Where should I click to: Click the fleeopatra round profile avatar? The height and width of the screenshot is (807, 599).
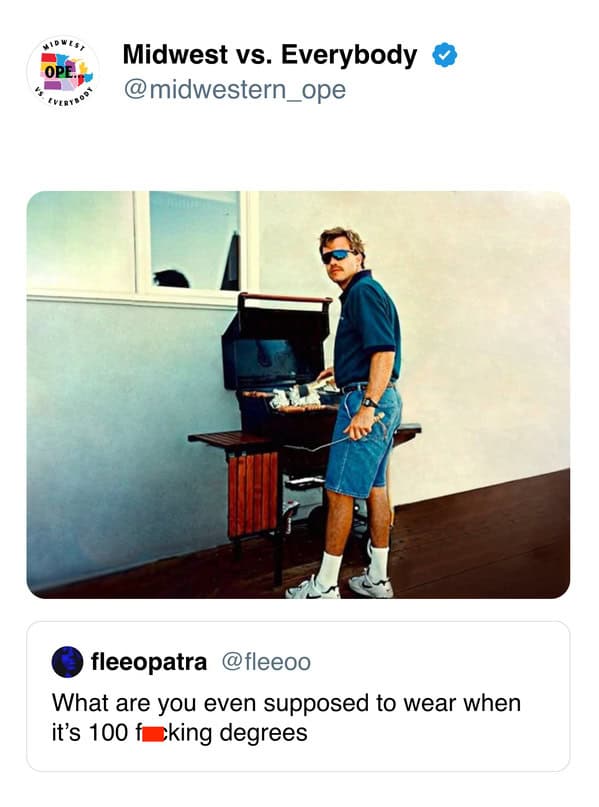click(67, 662)
